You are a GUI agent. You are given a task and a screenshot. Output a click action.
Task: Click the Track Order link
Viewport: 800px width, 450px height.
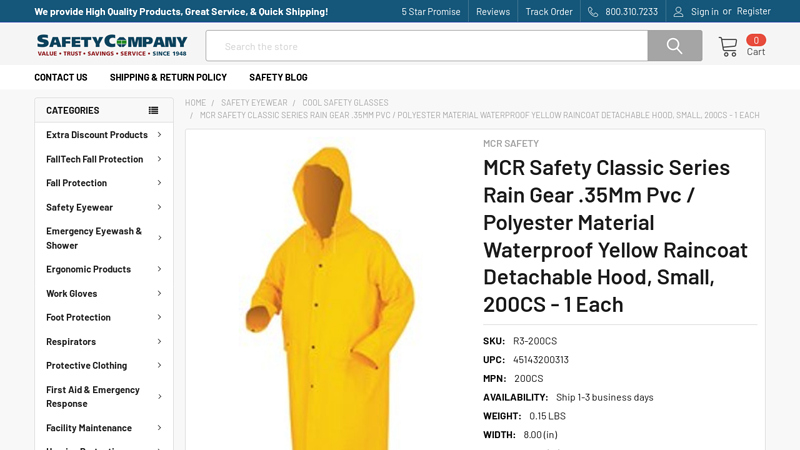click(548, 11)
